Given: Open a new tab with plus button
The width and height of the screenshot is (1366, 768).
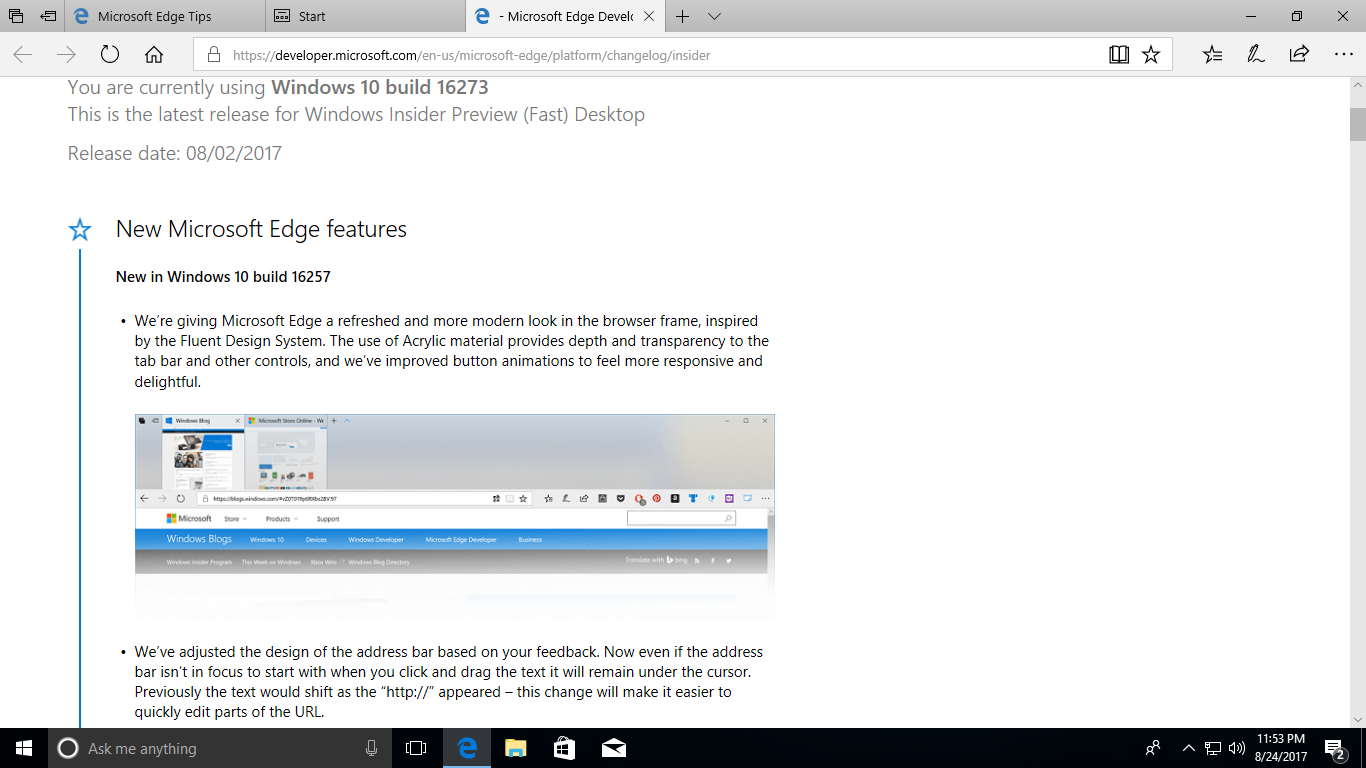Looking at the screenshot, I should click(683, 16).
